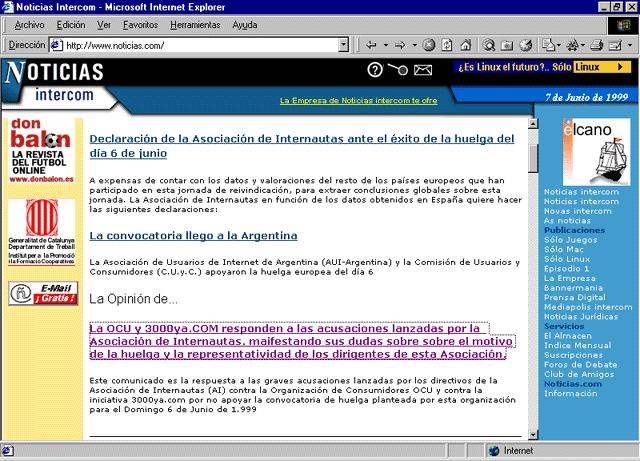640x461 pixels.
Task: Open Indice Mensual sidebar link
Action: tap(578, 345)
